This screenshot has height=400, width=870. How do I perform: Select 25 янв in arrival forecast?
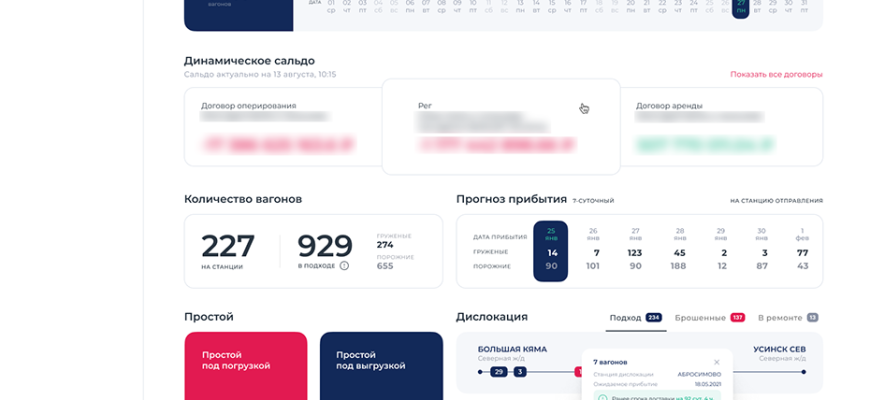551,250
